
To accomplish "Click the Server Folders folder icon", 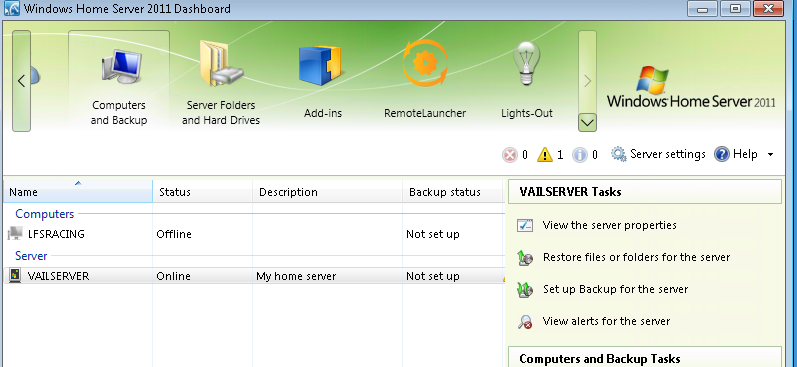I will (x=221, y=64).
